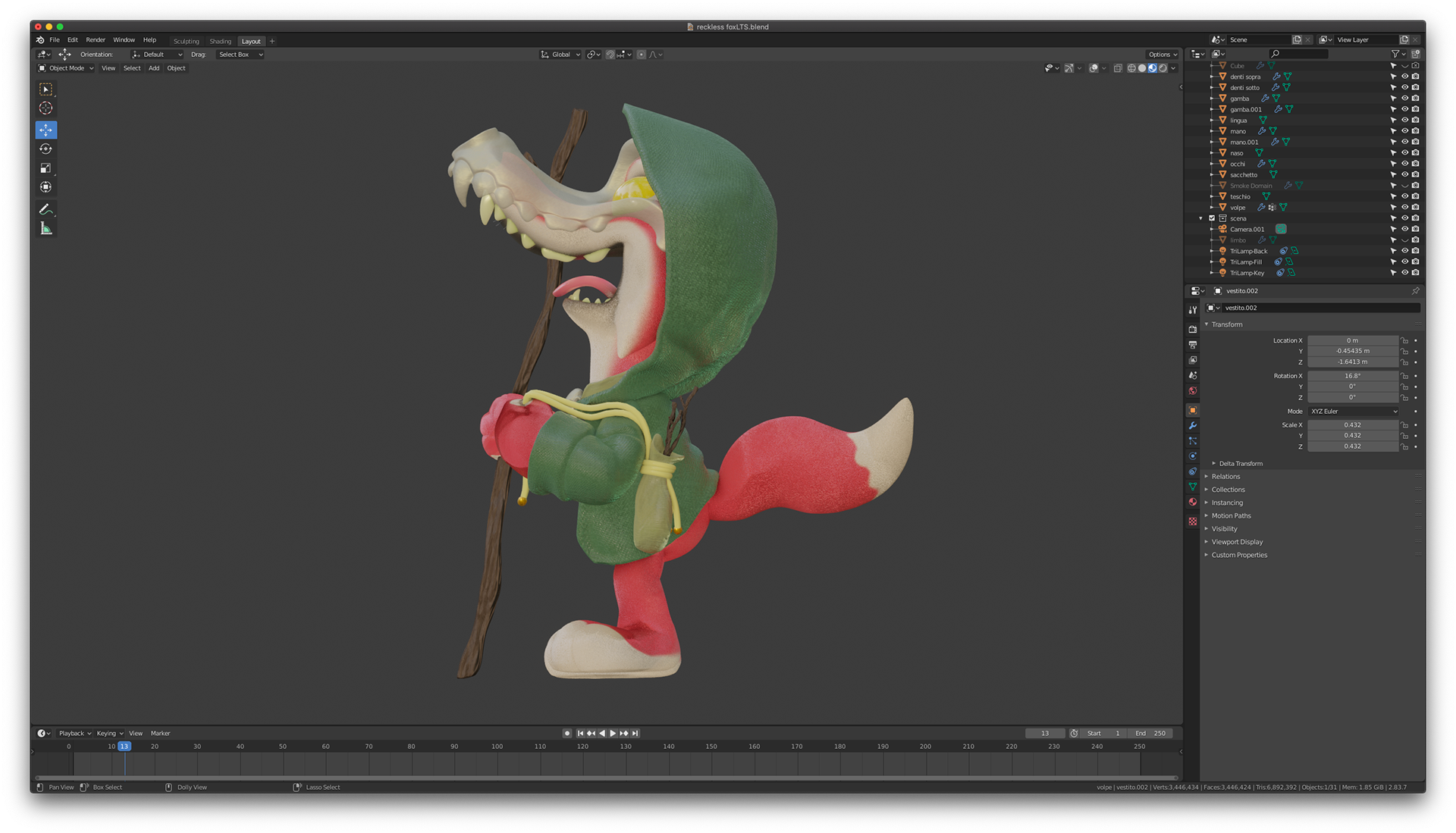The height and width of the screenshot is (833, 1456).
Task: Expand the Viewport Display panel
Action: coord(1237,542)
